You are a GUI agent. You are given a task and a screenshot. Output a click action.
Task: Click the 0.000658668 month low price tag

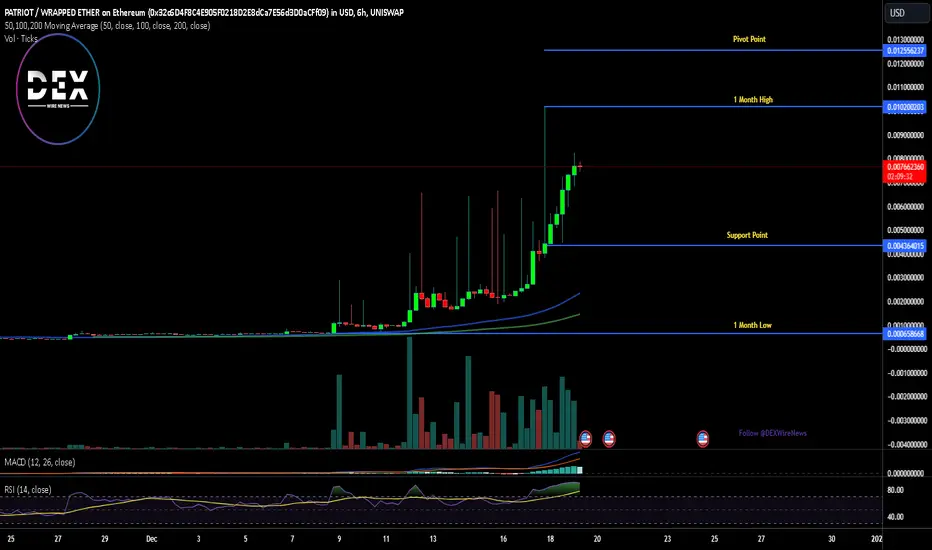pos(905,334)
